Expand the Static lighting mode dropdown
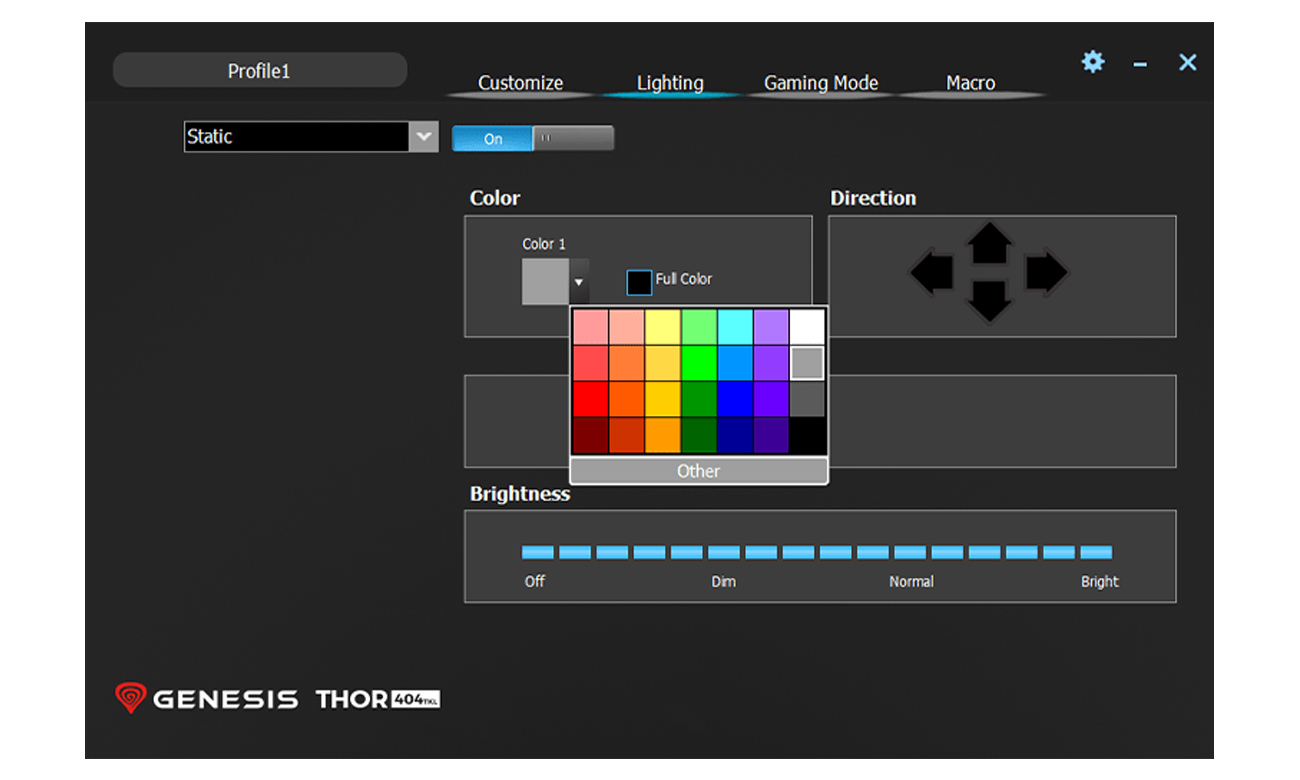Image resolution: width=1300 pixels, height=780 pixels. tap(424, 137)
